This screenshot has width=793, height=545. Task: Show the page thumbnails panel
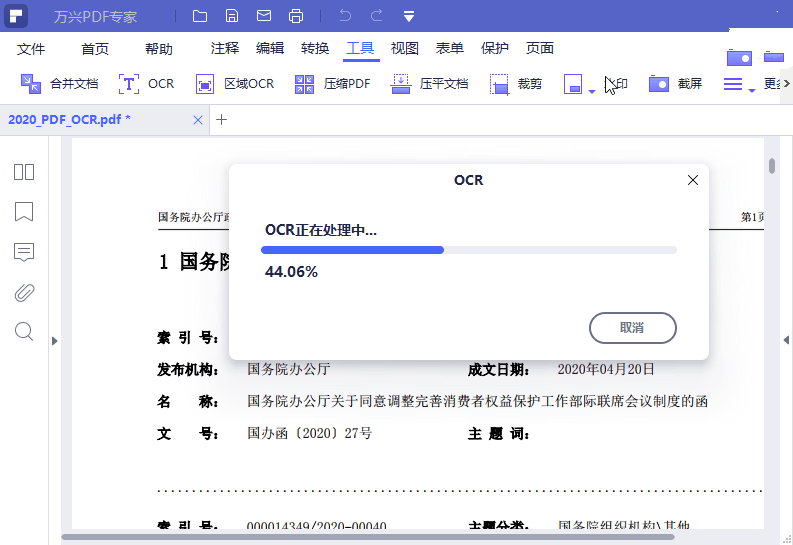[24, 172]
